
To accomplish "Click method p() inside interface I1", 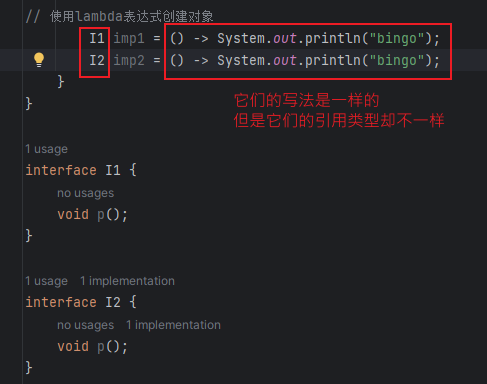I will (108, 214).
